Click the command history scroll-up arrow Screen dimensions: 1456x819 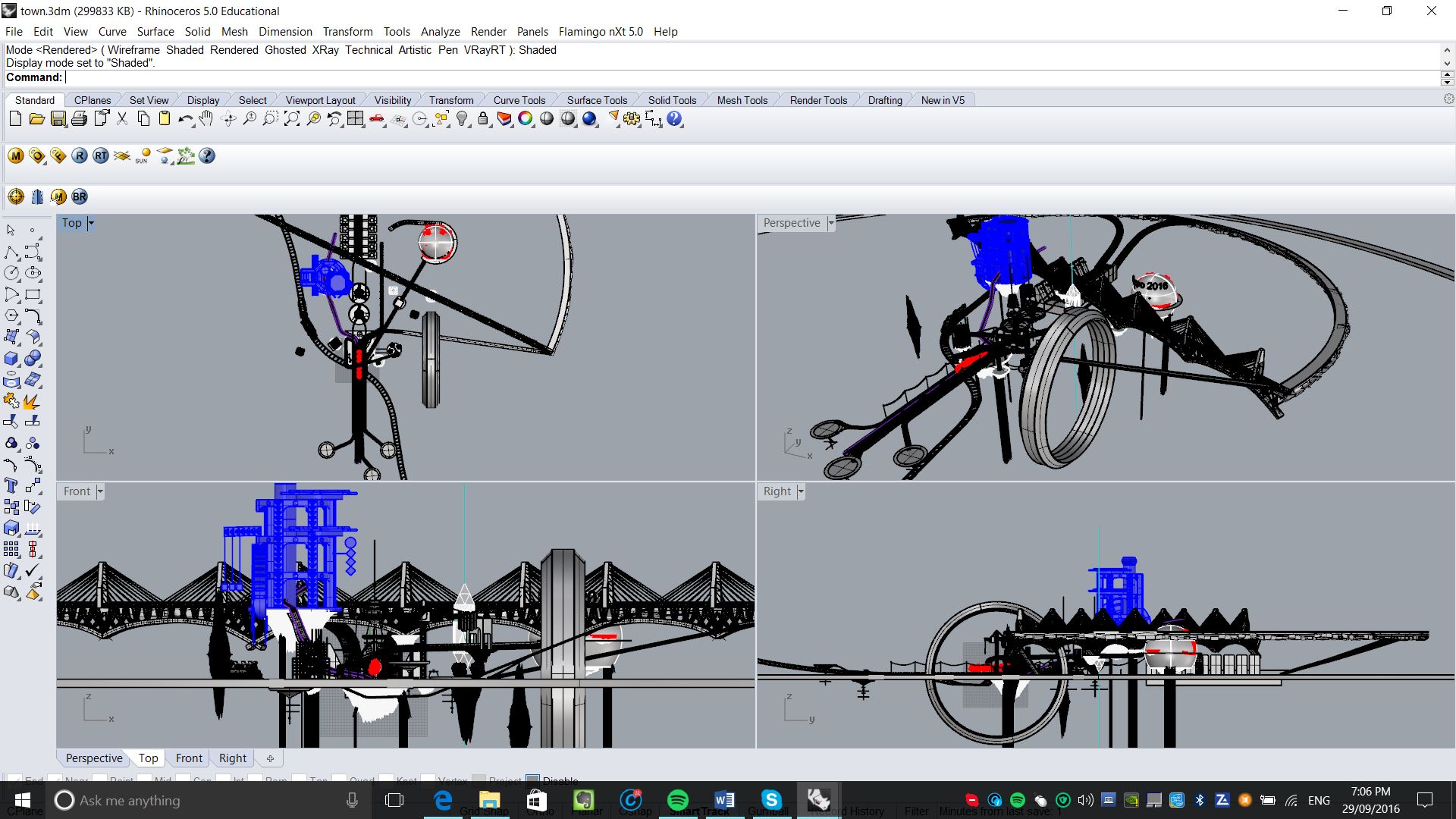1447,49
